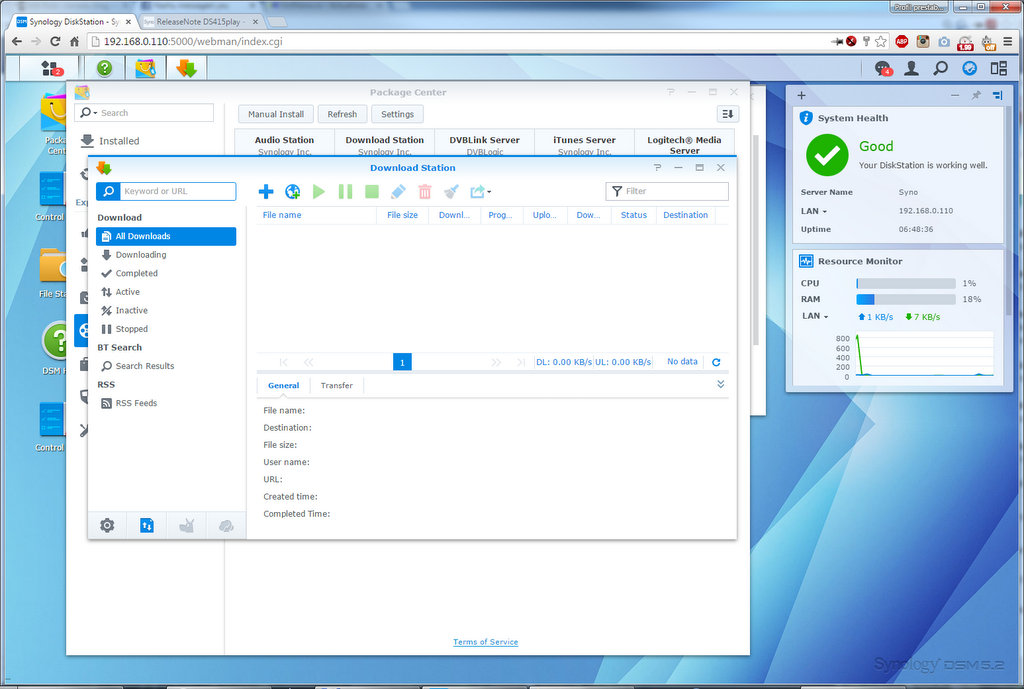Delete task with the trash icon
This screenshot has width=1024, height=689.
425,191
